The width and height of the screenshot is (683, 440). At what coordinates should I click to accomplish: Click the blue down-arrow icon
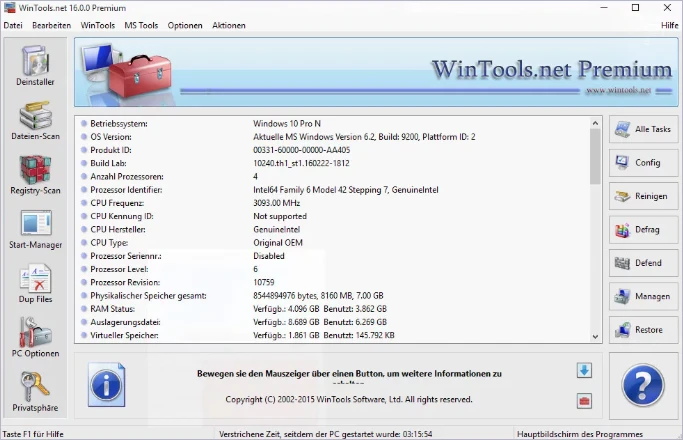[x=584, y=370]
